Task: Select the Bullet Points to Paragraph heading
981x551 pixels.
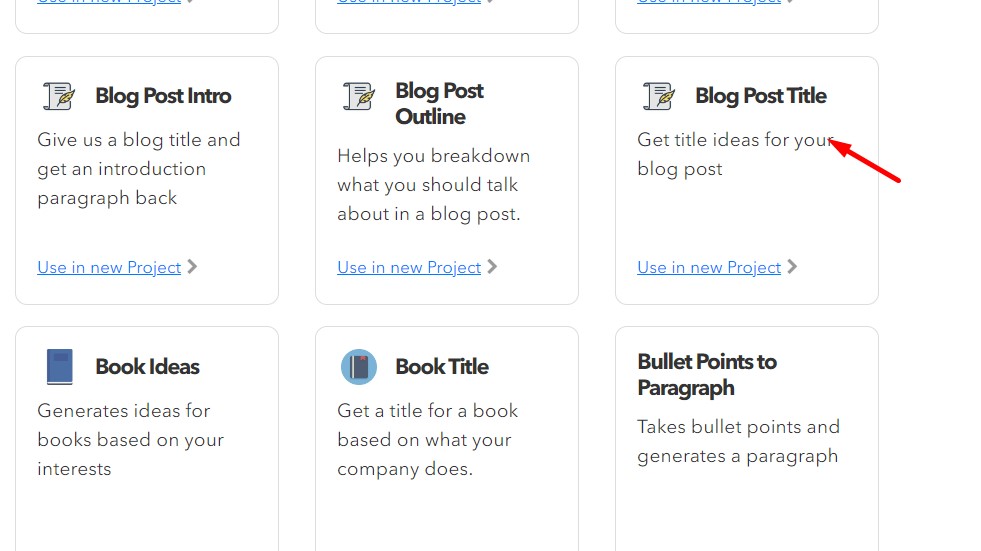Action: click(707, 375)
